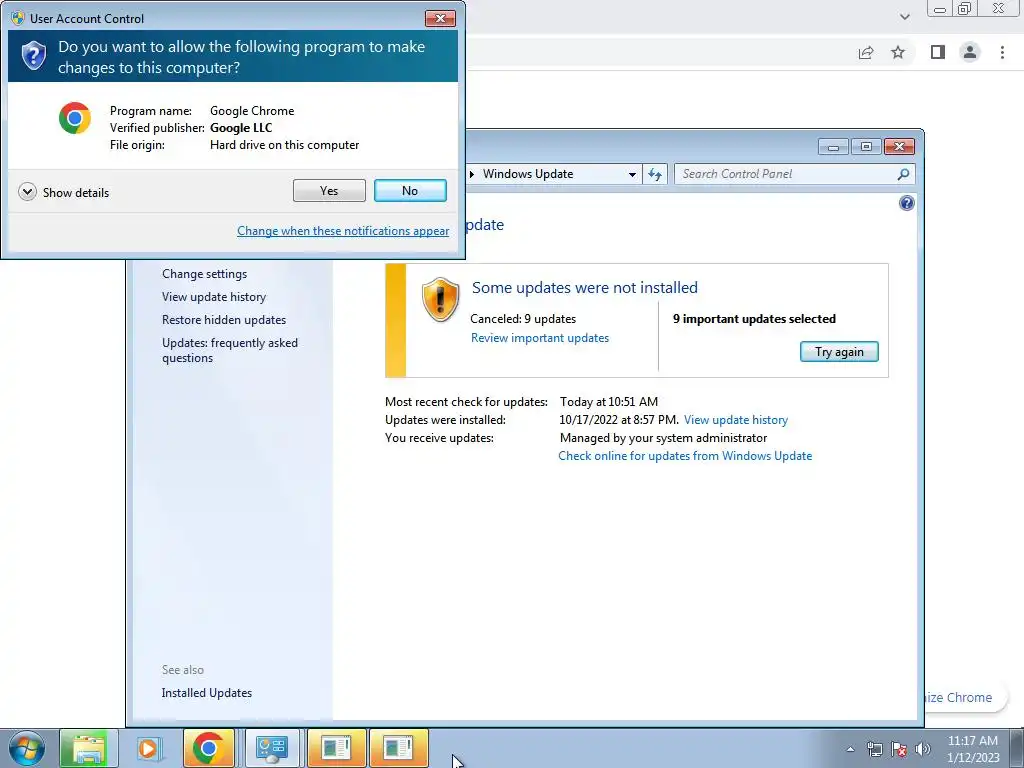The height and width of the screenshot is (768, 1024).
Task: Click the refresh button beside the address bar
Action: [x=655, y=174]
